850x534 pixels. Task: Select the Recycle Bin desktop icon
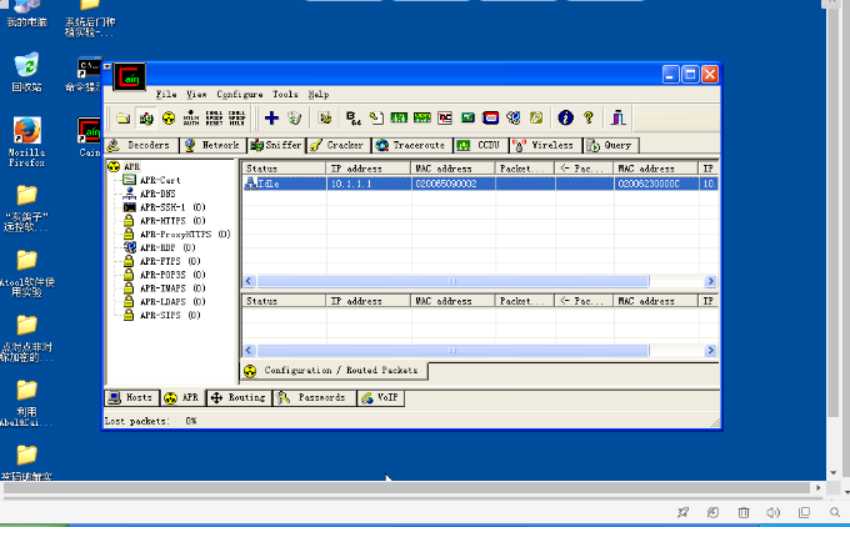27,72
